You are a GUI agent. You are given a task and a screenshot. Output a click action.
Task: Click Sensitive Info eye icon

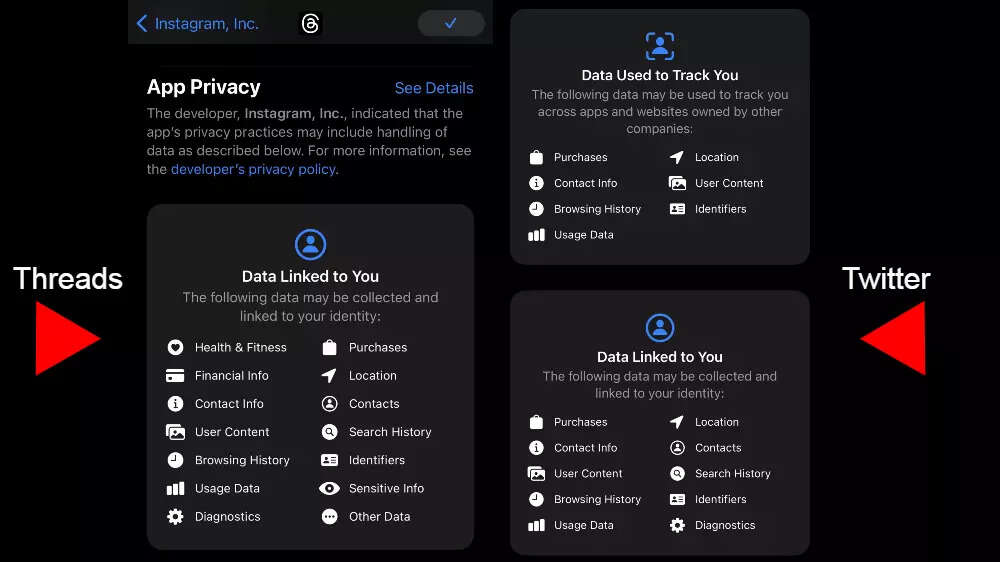(329, 488)
